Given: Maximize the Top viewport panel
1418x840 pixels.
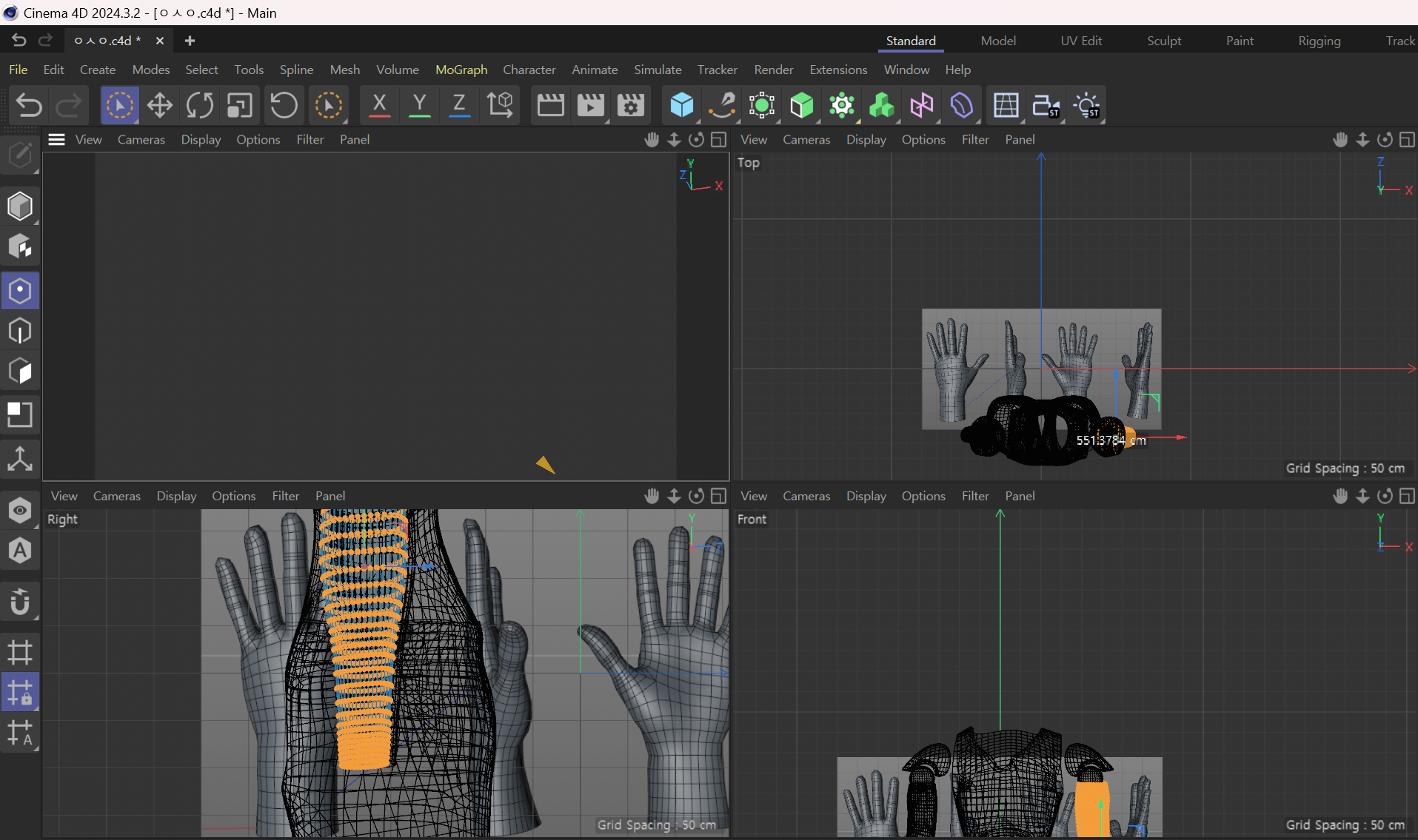Looking at the screenshot, I should 1407,140.
